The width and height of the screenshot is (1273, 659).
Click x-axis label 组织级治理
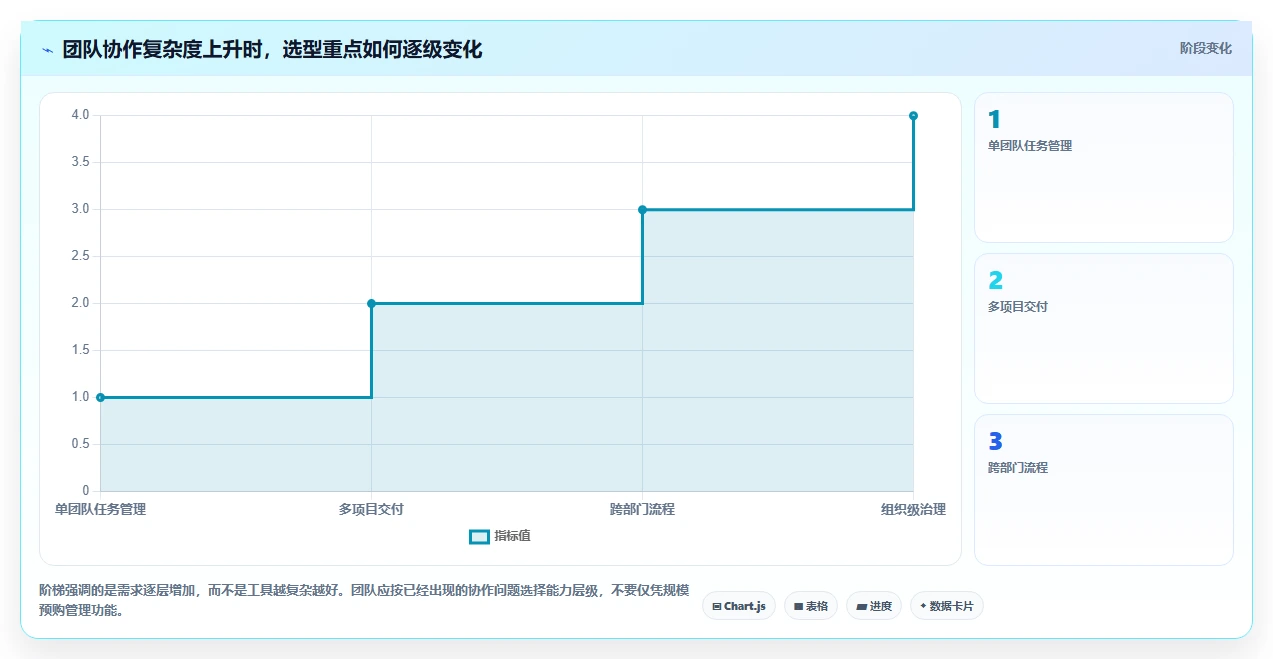tap(913, 509)
